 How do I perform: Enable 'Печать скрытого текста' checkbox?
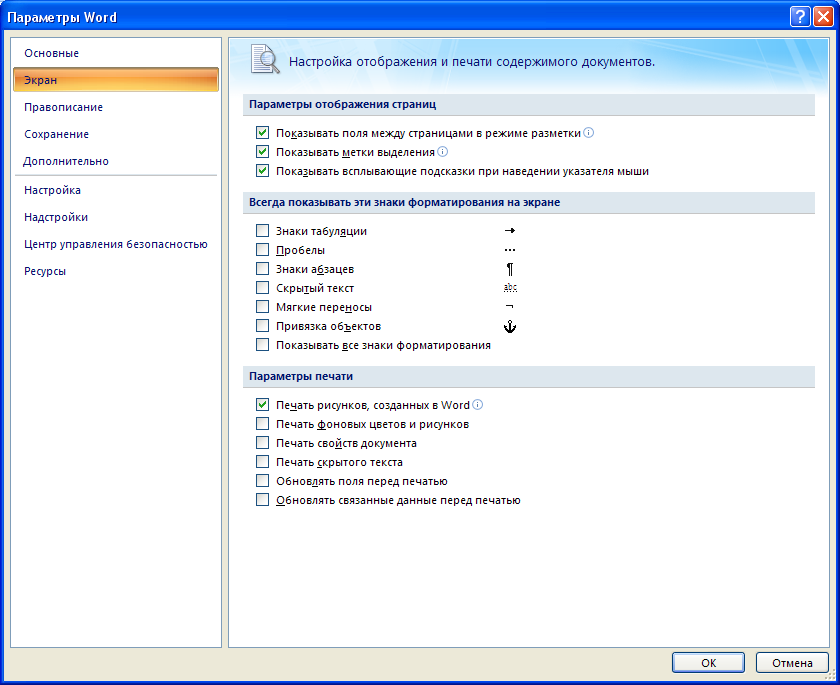point(262,462)
